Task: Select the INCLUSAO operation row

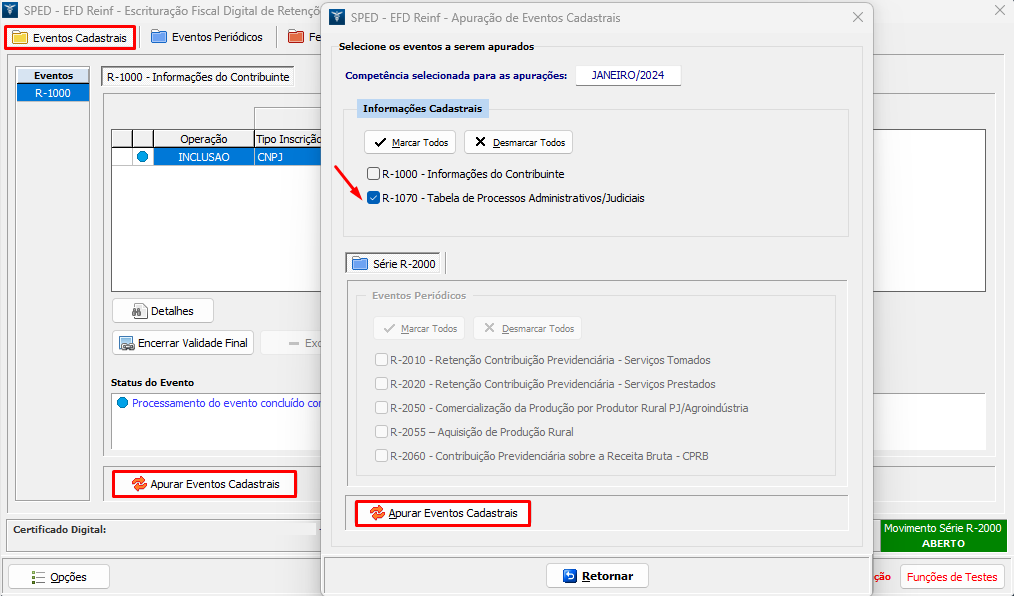Action: click(203, 157)
